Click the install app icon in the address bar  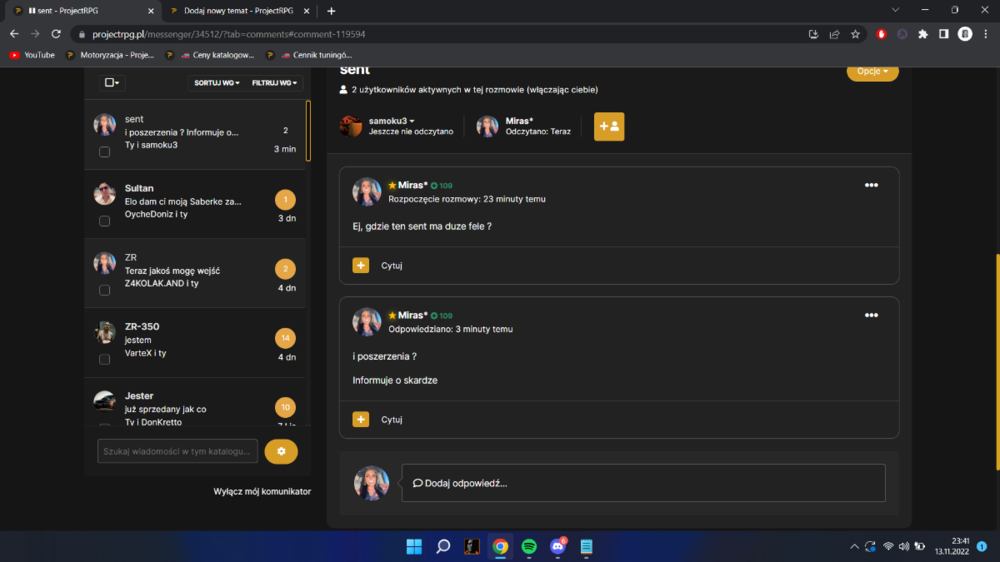[x=813, y=34]
